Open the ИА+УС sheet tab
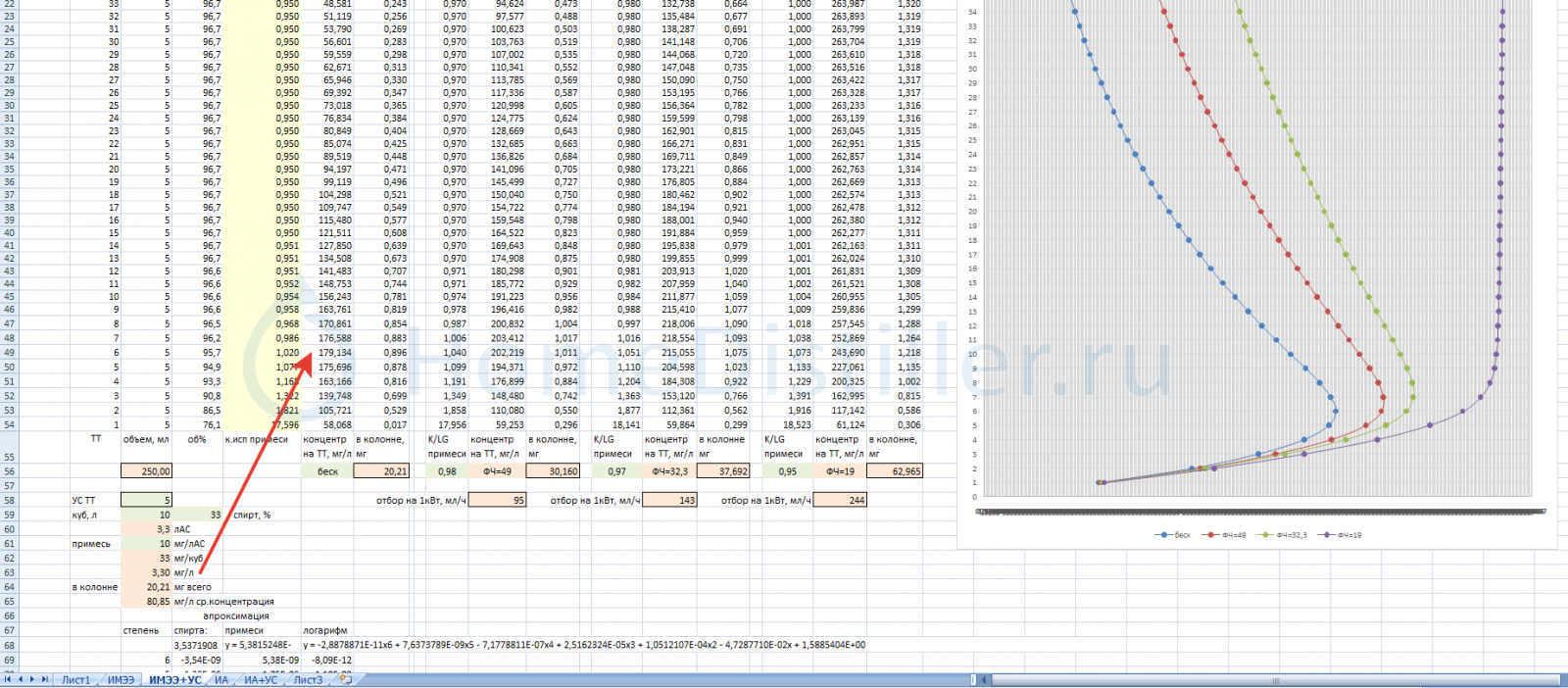The height and width of the screenshot is (688, 1568). pos(261,679)
